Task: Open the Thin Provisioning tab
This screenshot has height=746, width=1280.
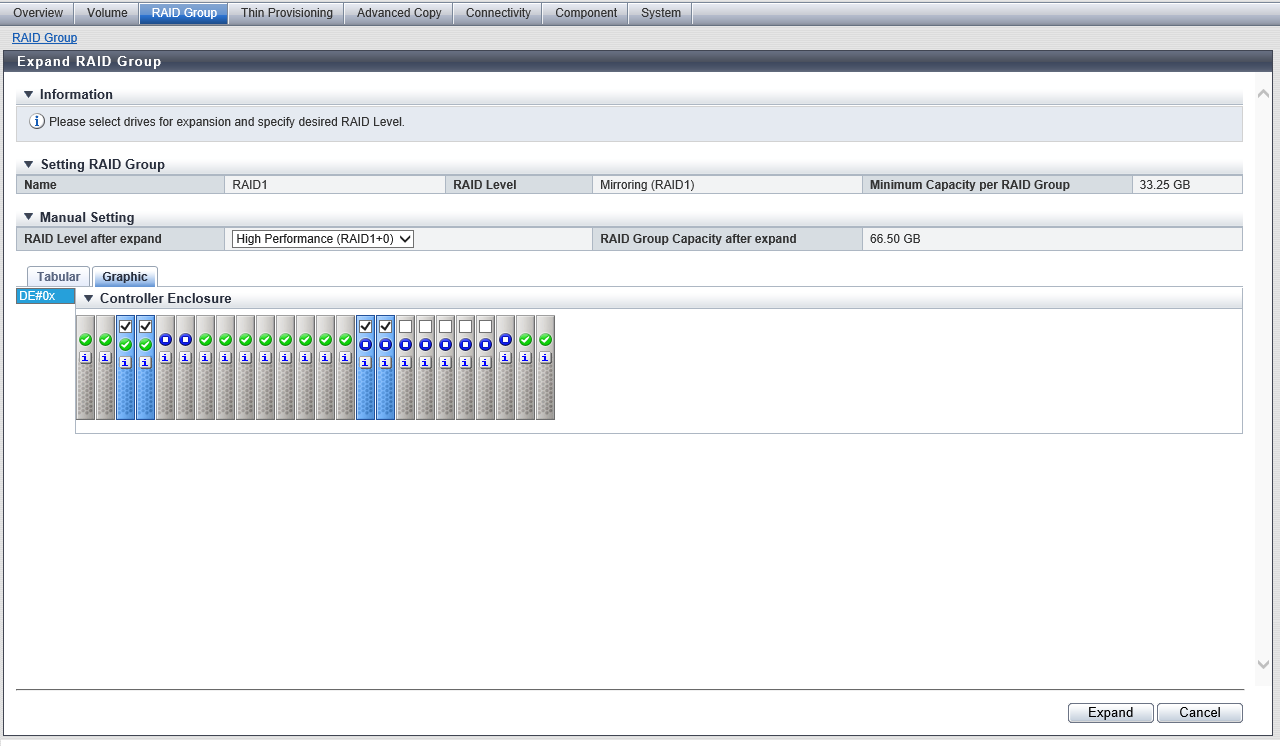Action: (286, 13)
